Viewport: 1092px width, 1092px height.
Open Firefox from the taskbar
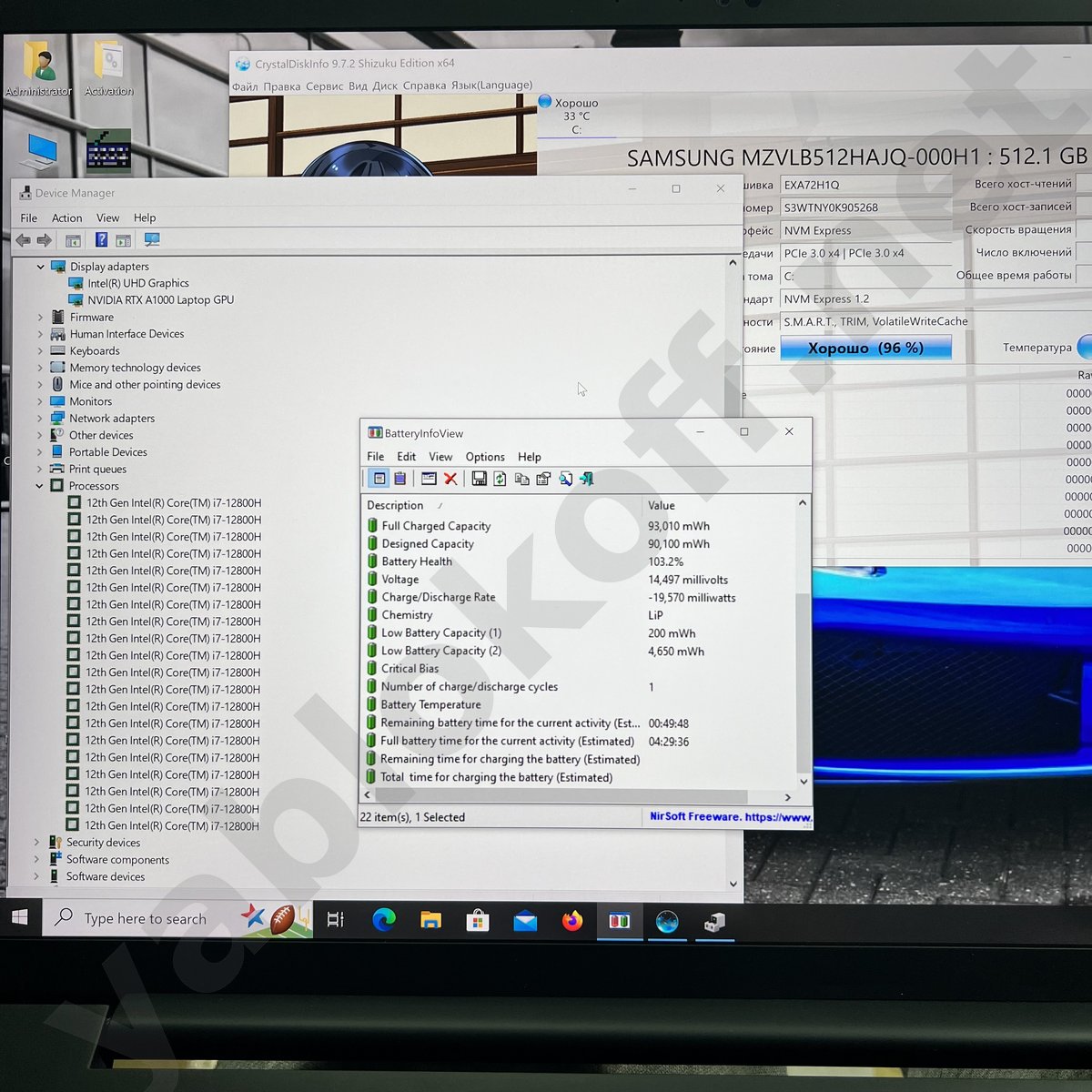(x=571, y=921)
